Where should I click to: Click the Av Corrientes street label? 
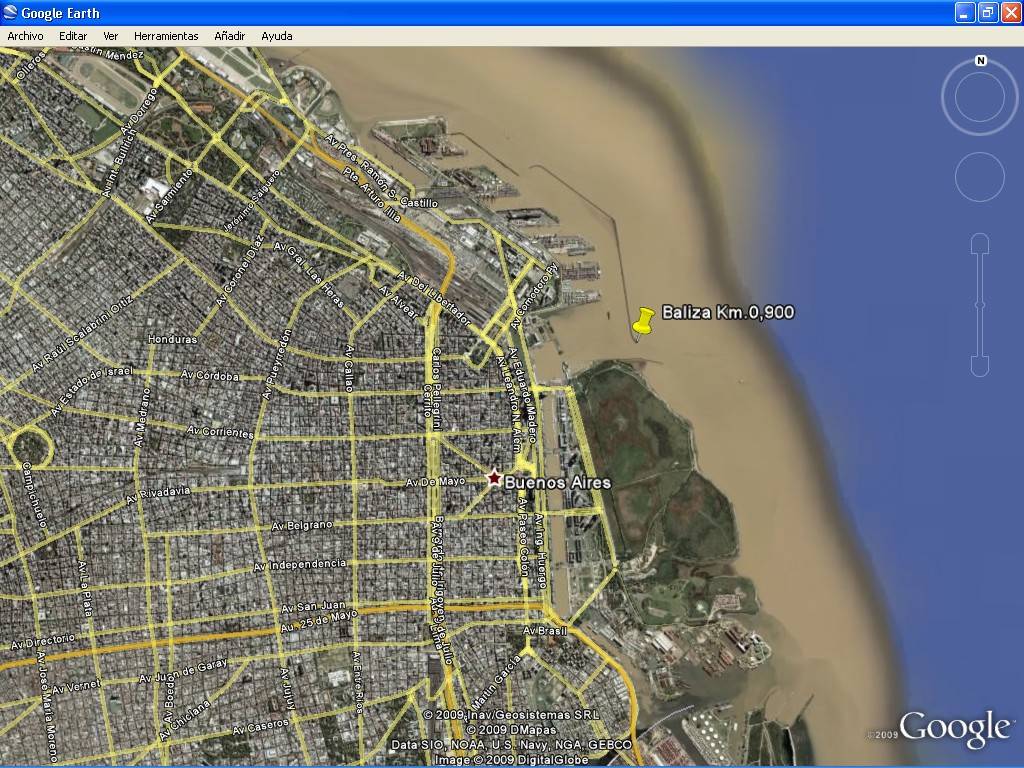tap(220, 432)
